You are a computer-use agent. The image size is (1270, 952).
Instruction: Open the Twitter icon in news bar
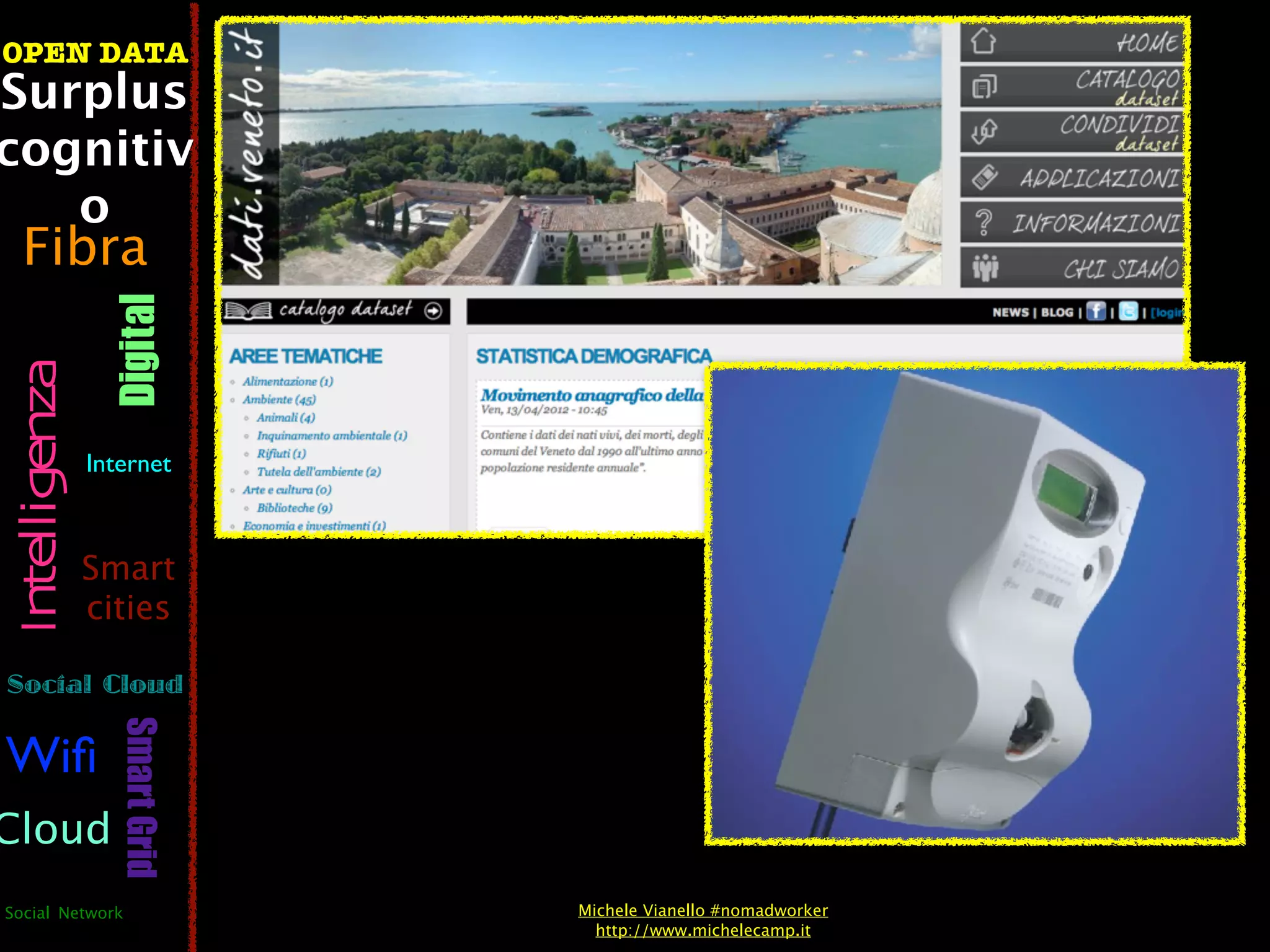1128,311
